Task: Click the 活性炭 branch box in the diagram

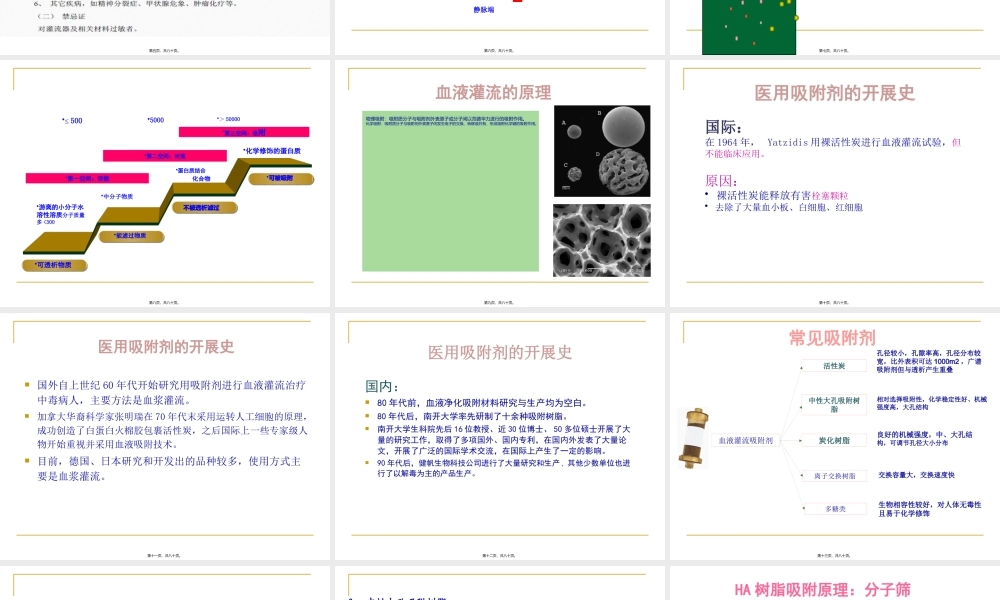Action: (836, 365)
